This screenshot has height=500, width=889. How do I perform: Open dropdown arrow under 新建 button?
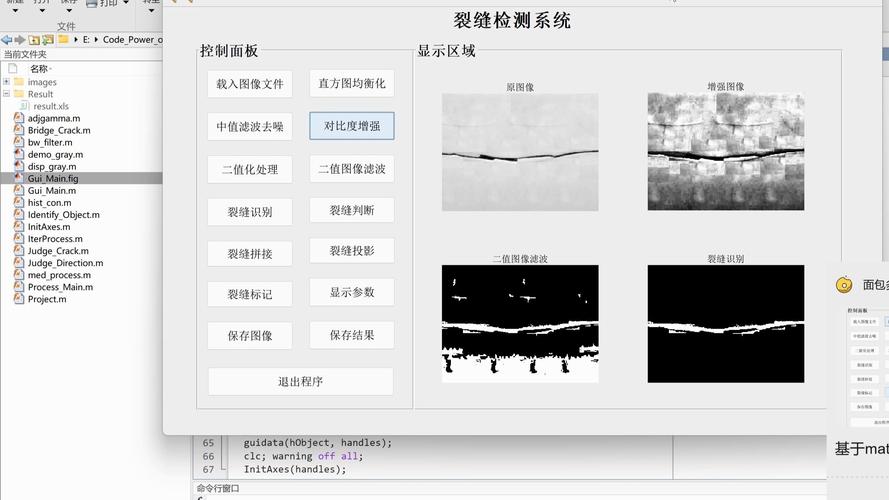pos(15,11)
